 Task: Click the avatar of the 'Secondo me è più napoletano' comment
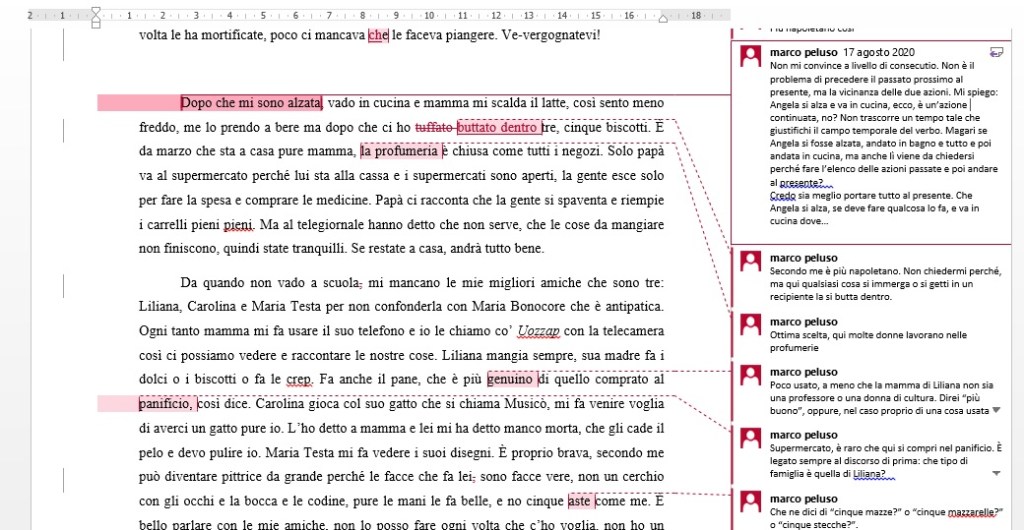(750, 263)
